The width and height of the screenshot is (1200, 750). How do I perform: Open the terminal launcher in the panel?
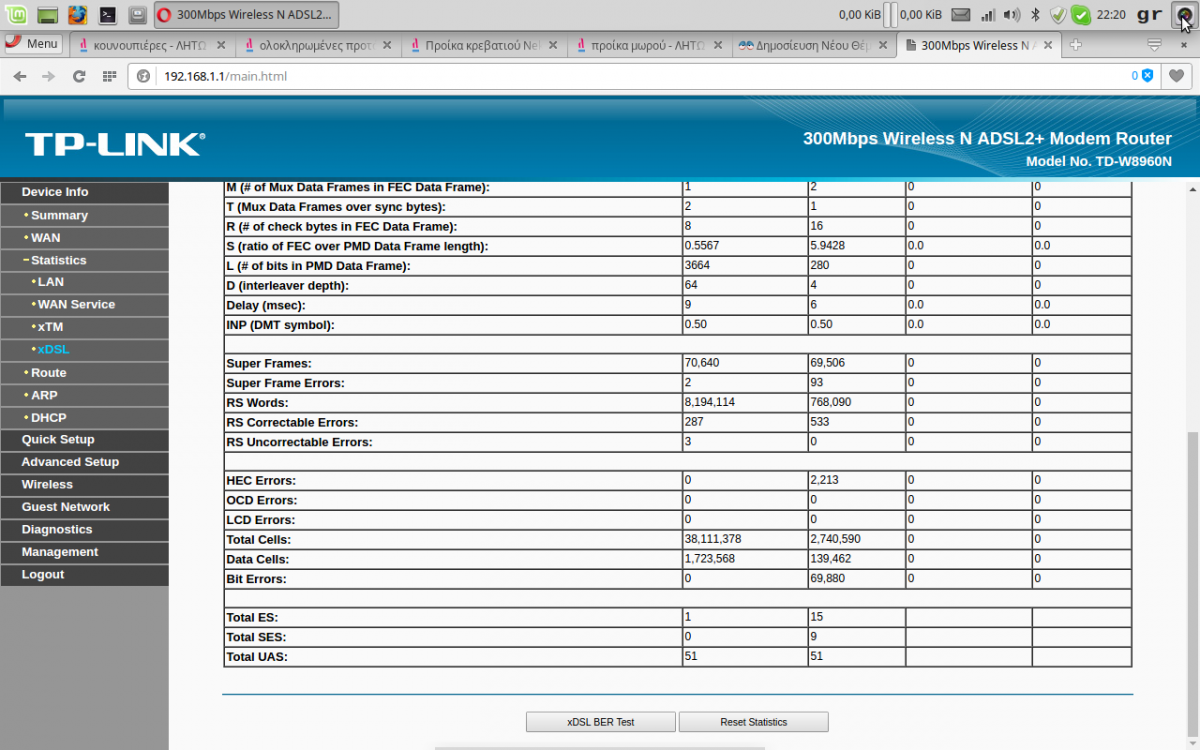click(x=108, y=15)
